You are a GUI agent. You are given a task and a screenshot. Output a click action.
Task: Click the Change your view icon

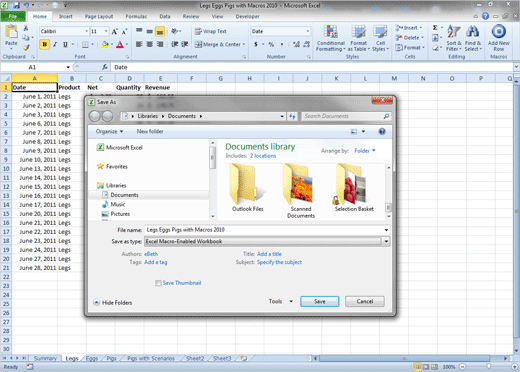point(354,131)
